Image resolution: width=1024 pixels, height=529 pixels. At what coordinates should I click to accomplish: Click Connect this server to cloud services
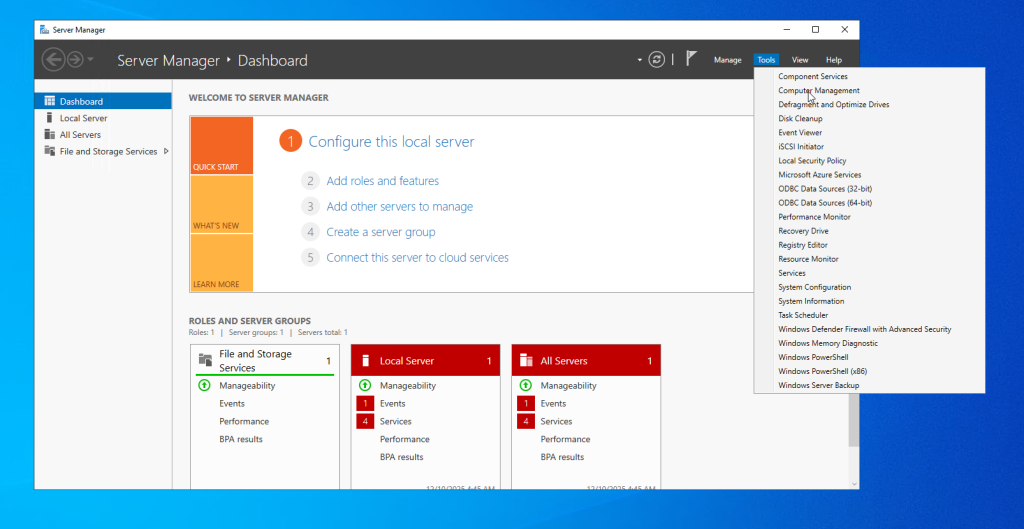[417, 257]
